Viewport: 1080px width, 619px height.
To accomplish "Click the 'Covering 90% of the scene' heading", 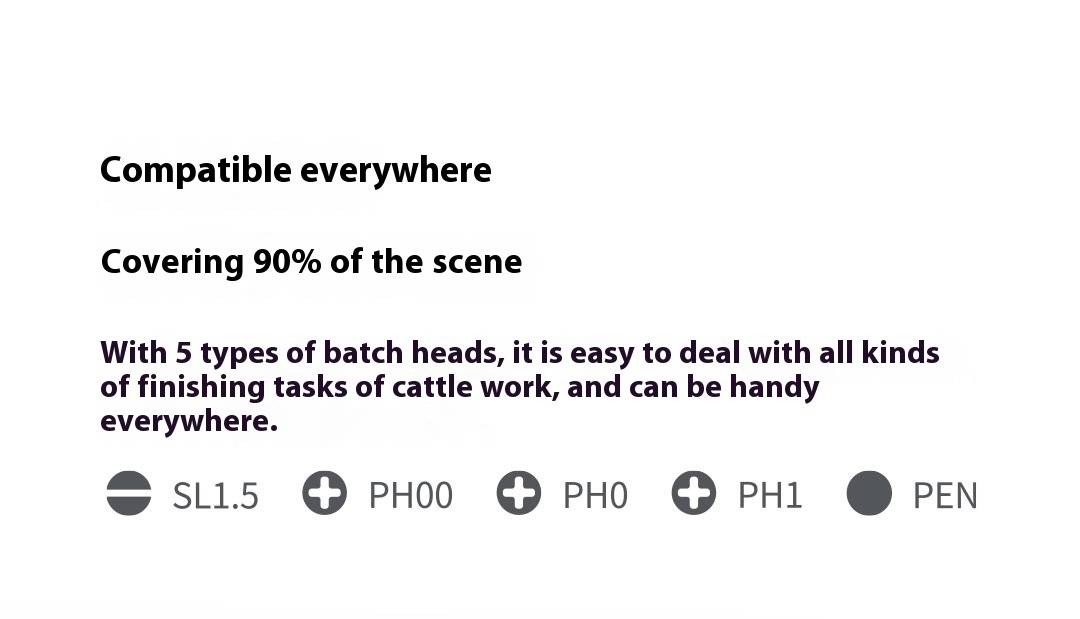I will (311, 262).
